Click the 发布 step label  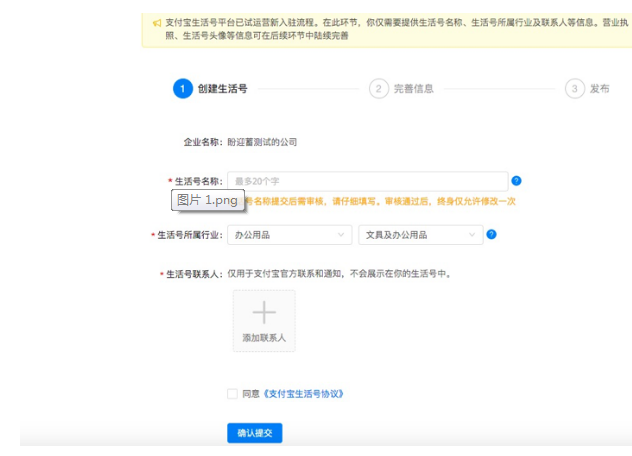(599, 89)
